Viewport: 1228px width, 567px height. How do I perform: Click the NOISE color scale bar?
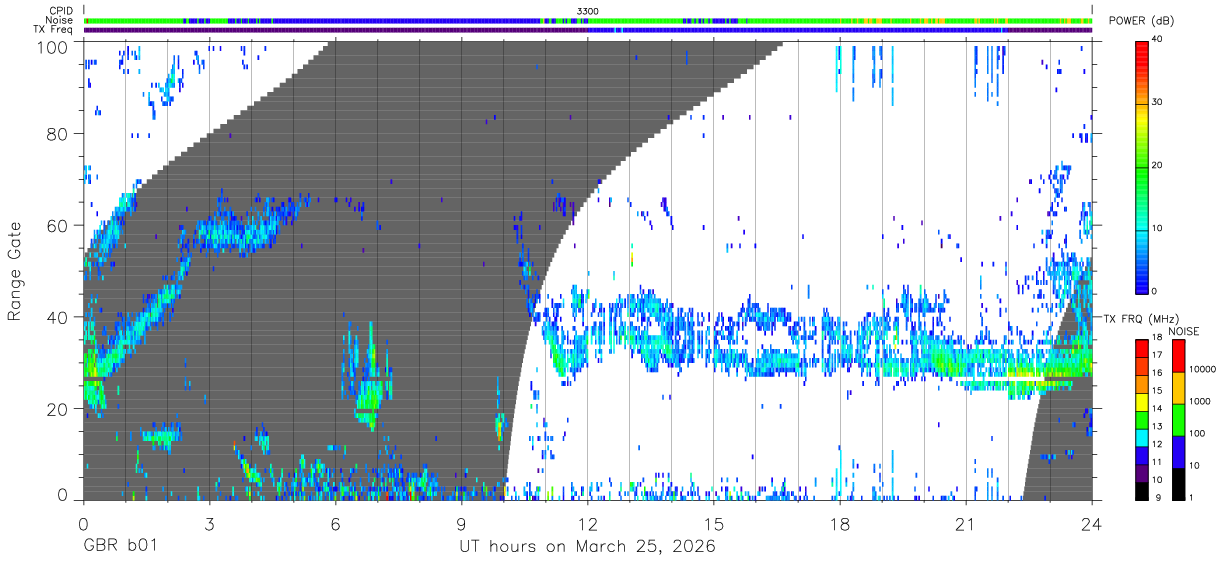[x=1177, y=419]
